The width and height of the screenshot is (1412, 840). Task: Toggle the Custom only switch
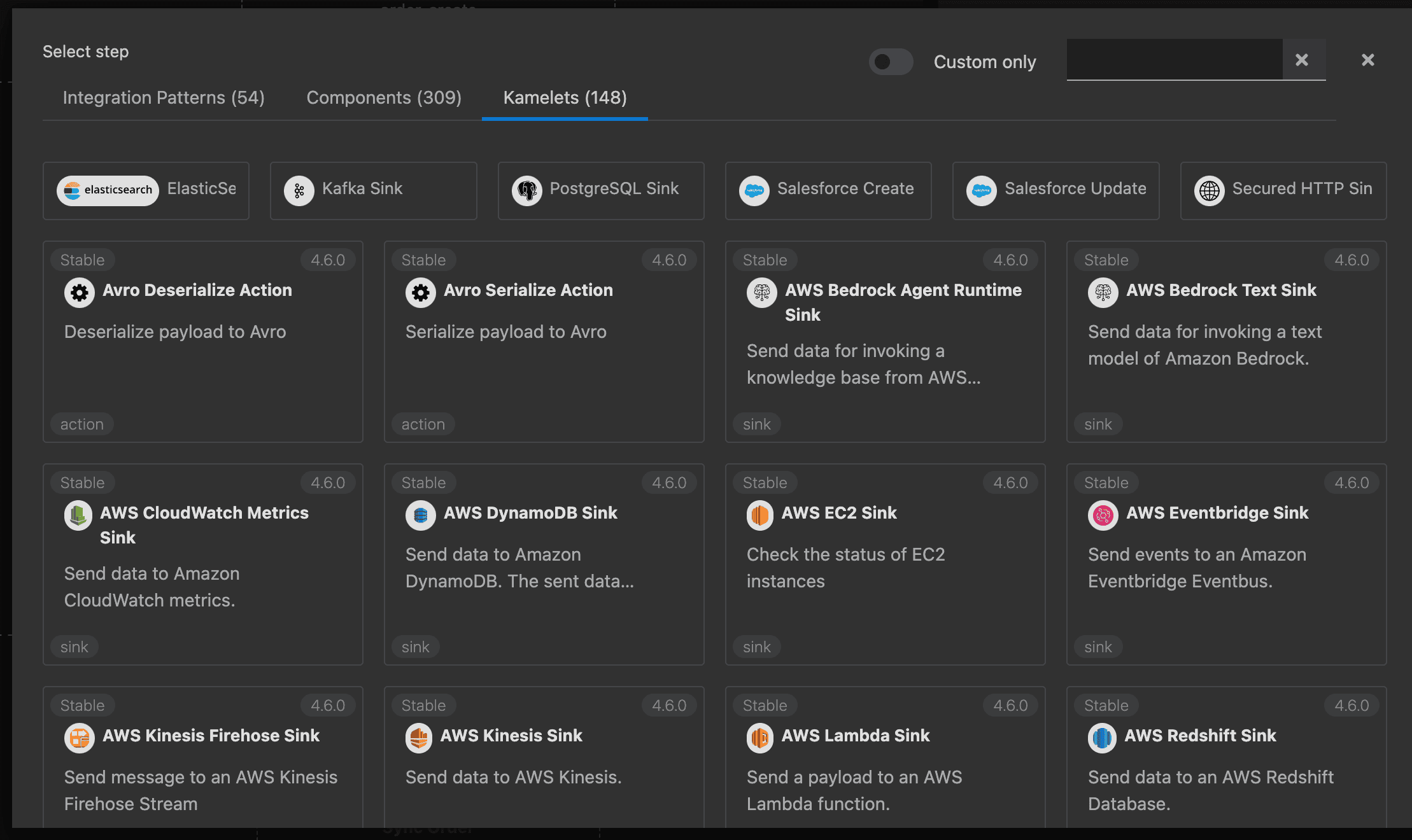[891, 62]
